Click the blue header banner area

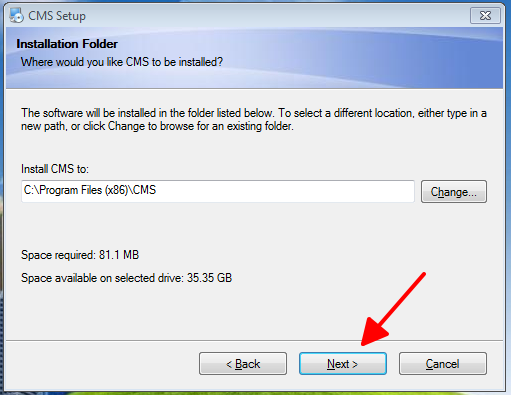[x=254, y=58]
